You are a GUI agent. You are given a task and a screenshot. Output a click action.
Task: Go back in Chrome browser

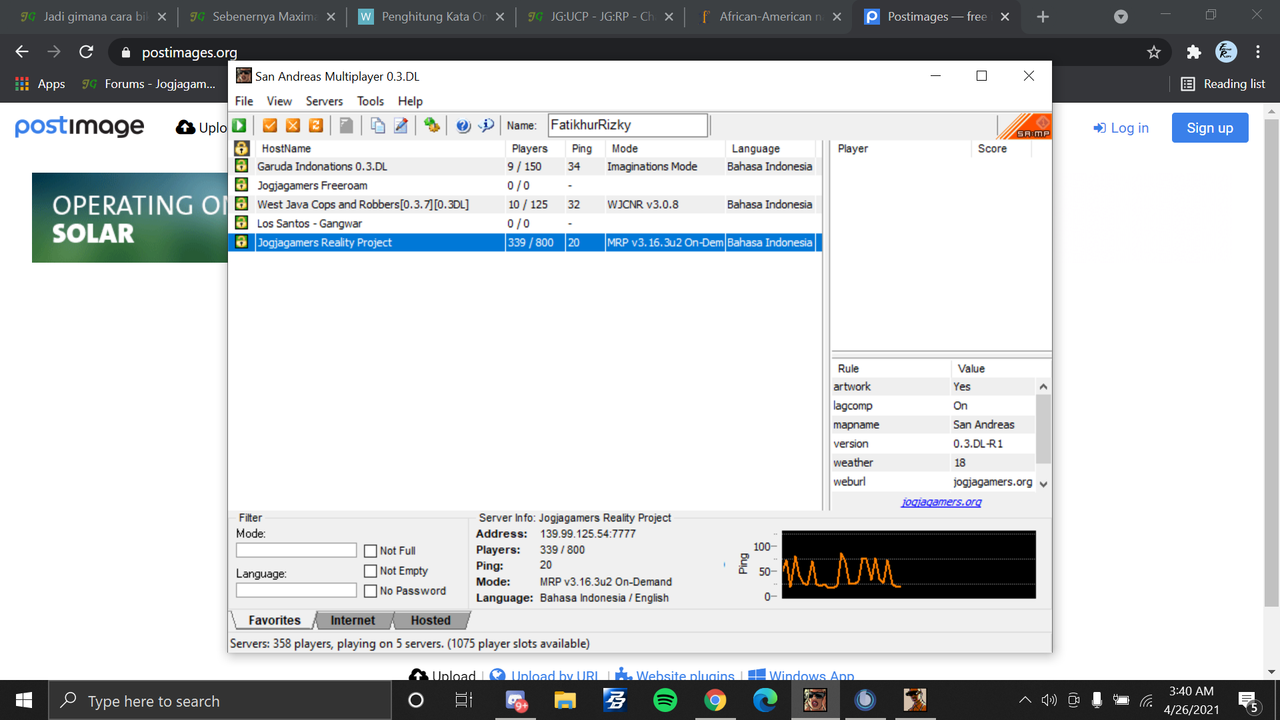point(22,52)
